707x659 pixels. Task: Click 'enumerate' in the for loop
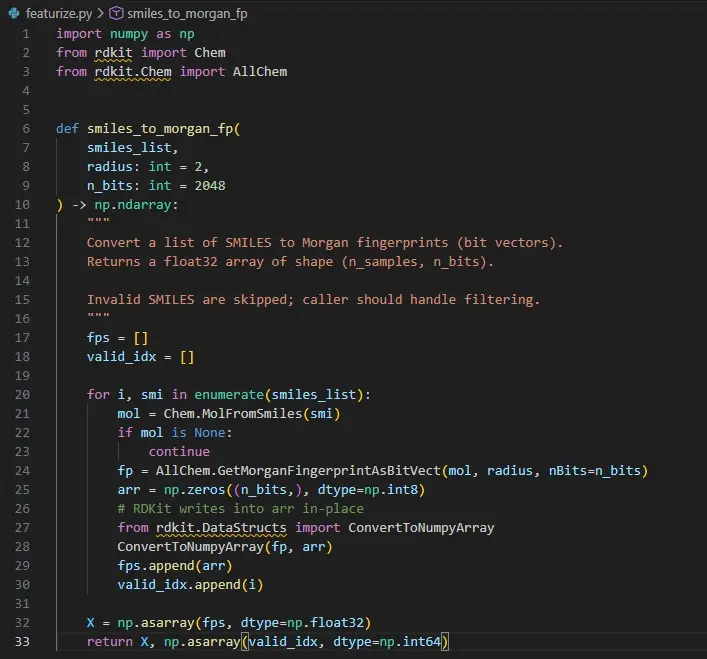(x=229, y=394)
